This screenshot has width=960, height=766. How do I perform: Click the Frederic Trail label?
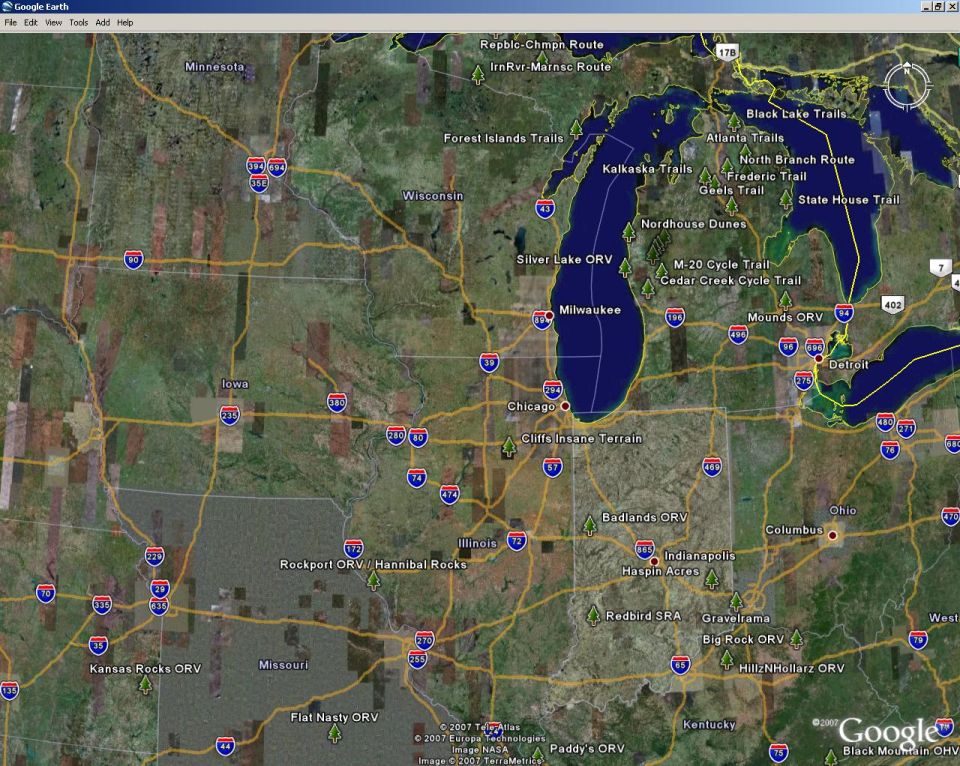tap(767, 176)
